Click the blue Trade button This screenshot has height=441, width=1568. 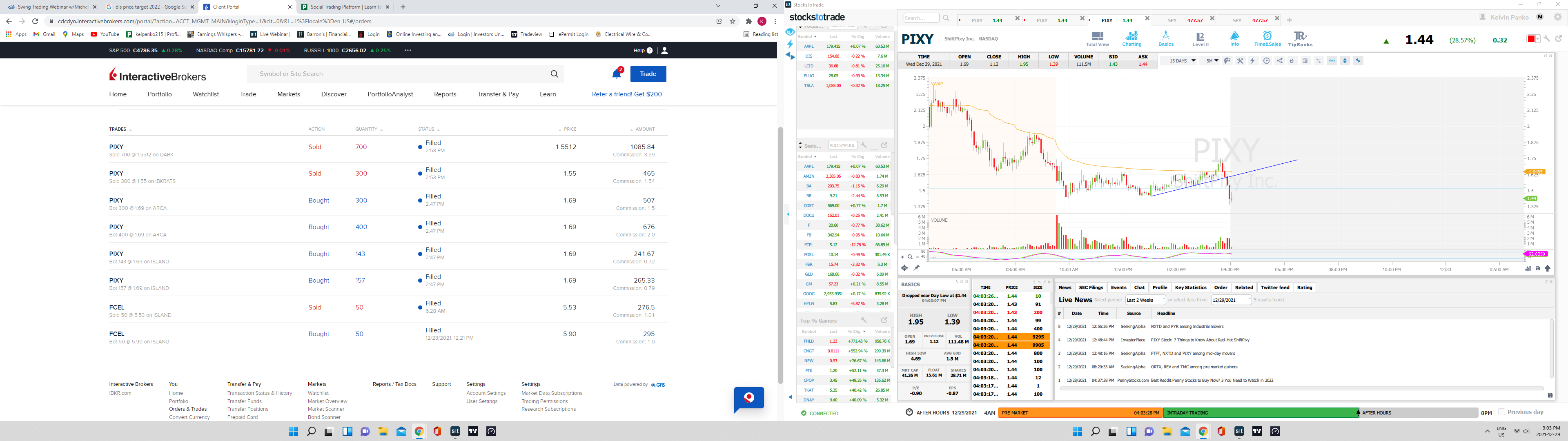(x=648, y=73)
